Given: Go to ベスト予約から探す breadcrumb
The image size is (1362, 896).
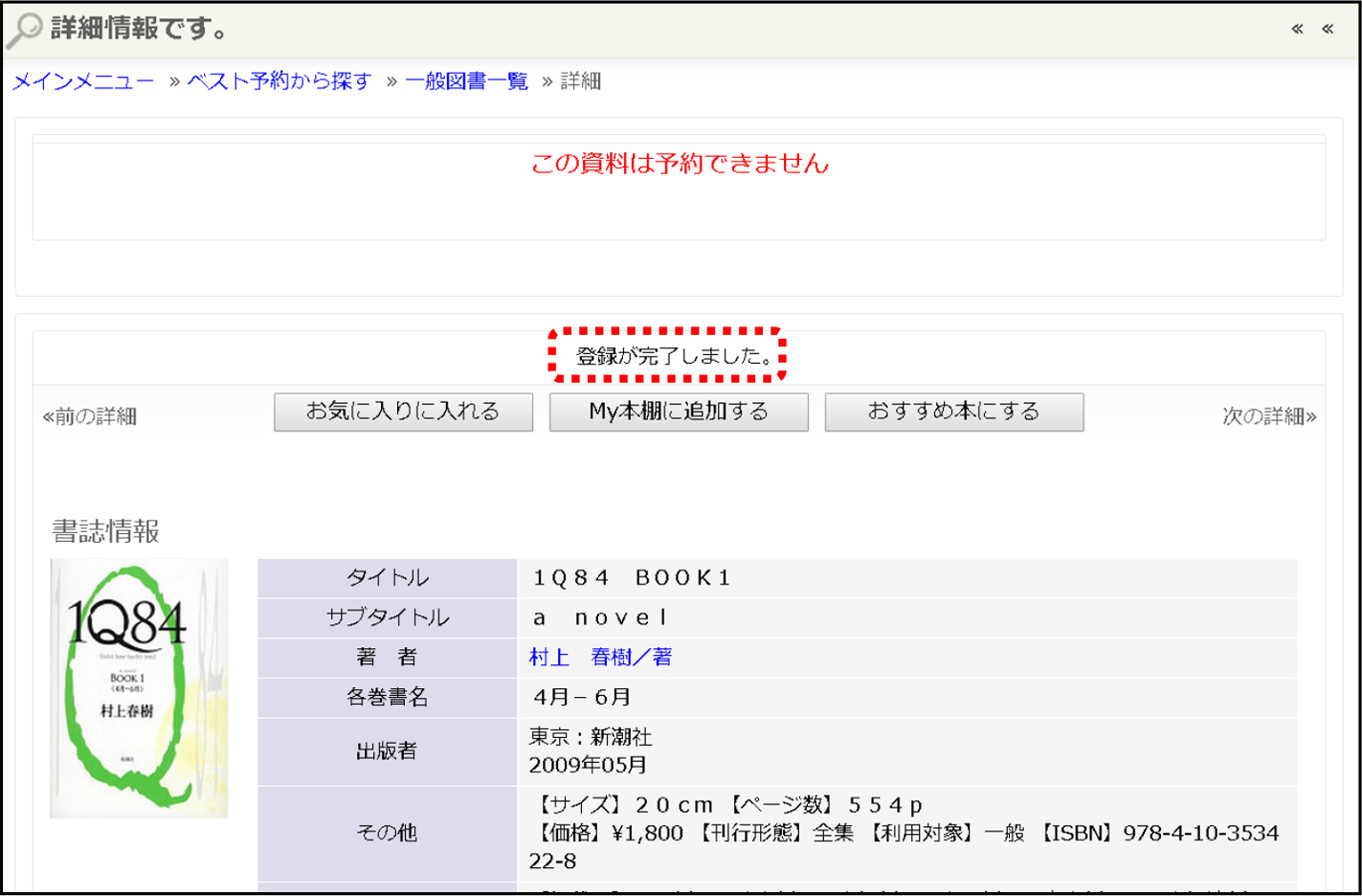Looking at the screenshot, I should click(279, 81).
